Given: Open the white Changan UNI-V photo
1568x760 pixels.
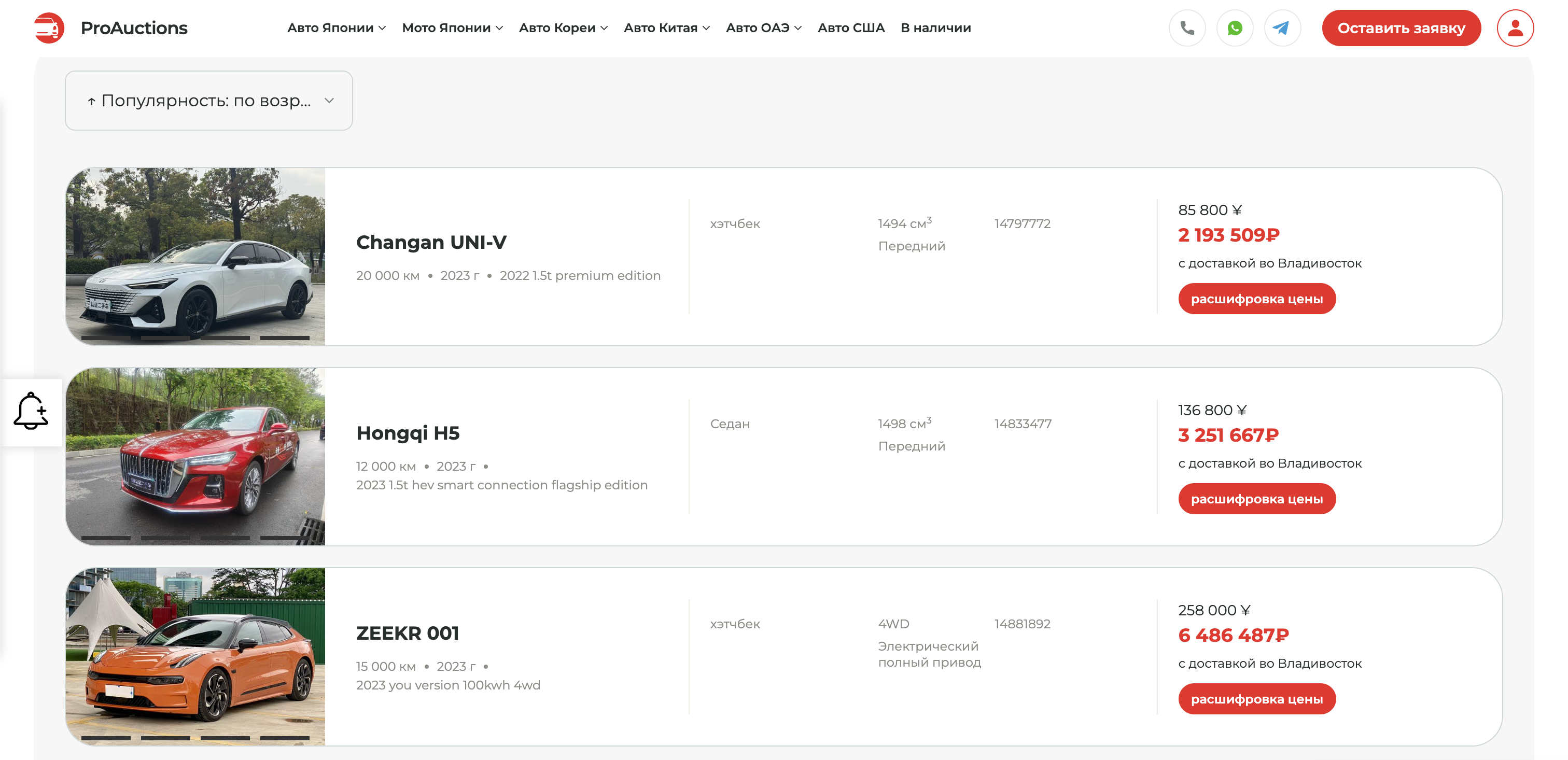Looking at the screenshot, I should 195,256.
